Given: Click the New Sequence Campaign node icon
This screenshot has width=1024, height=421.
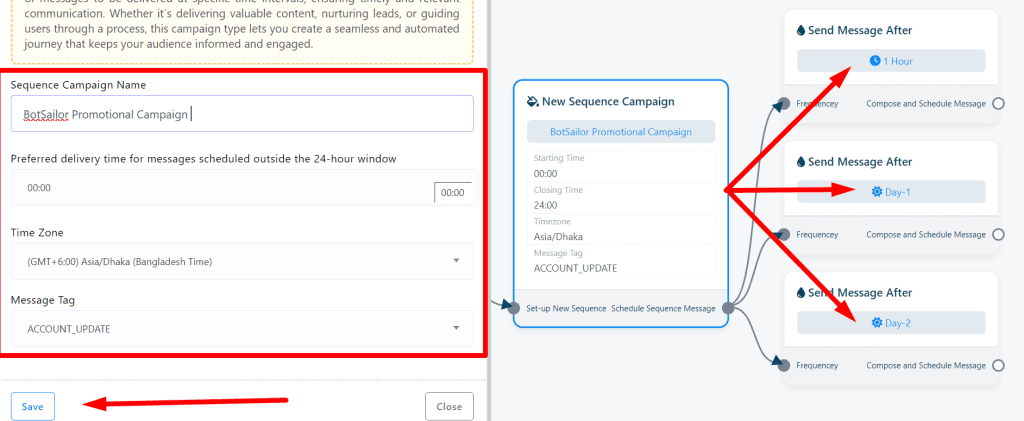Looking at the screenshot, I should [x=532, y=101].
